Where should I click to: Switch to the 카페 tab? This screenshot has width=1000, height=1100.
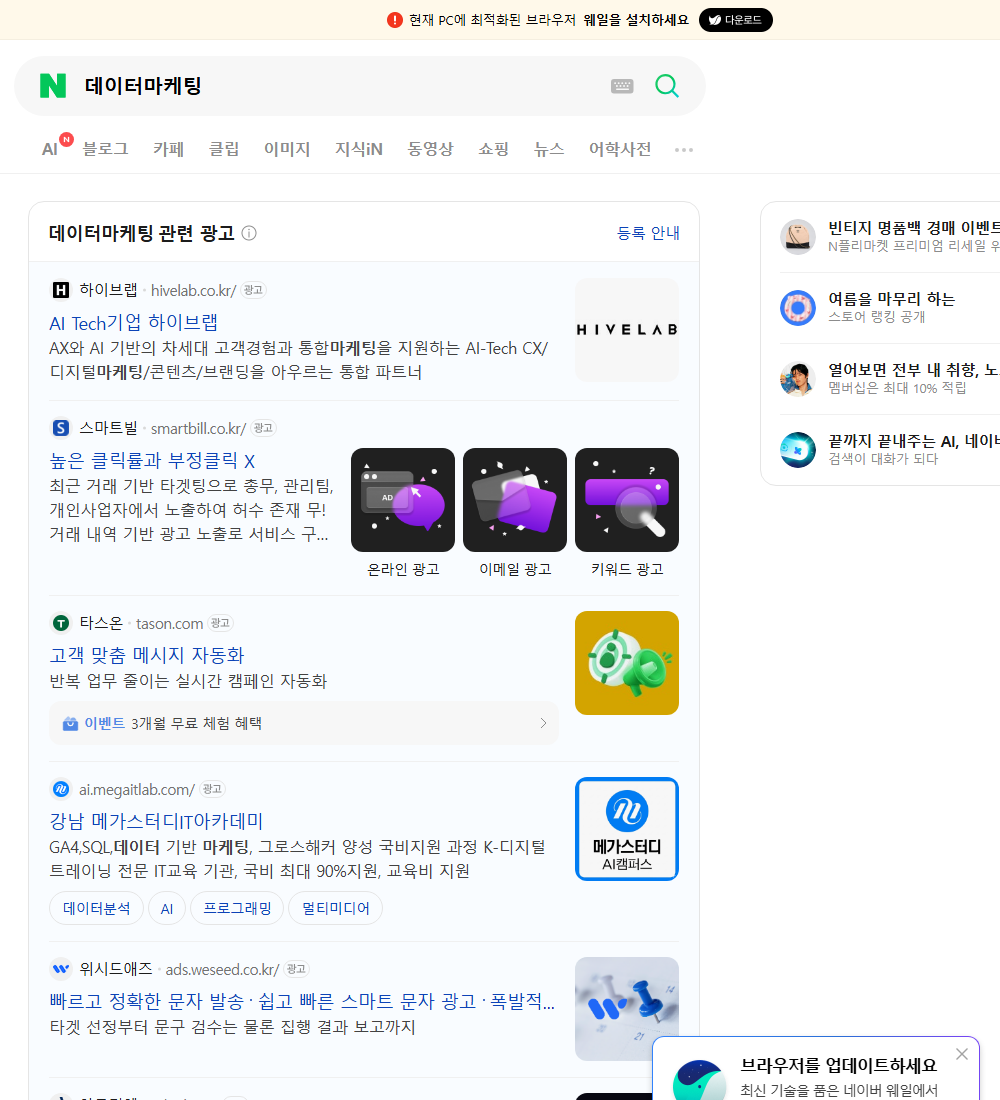168,149
